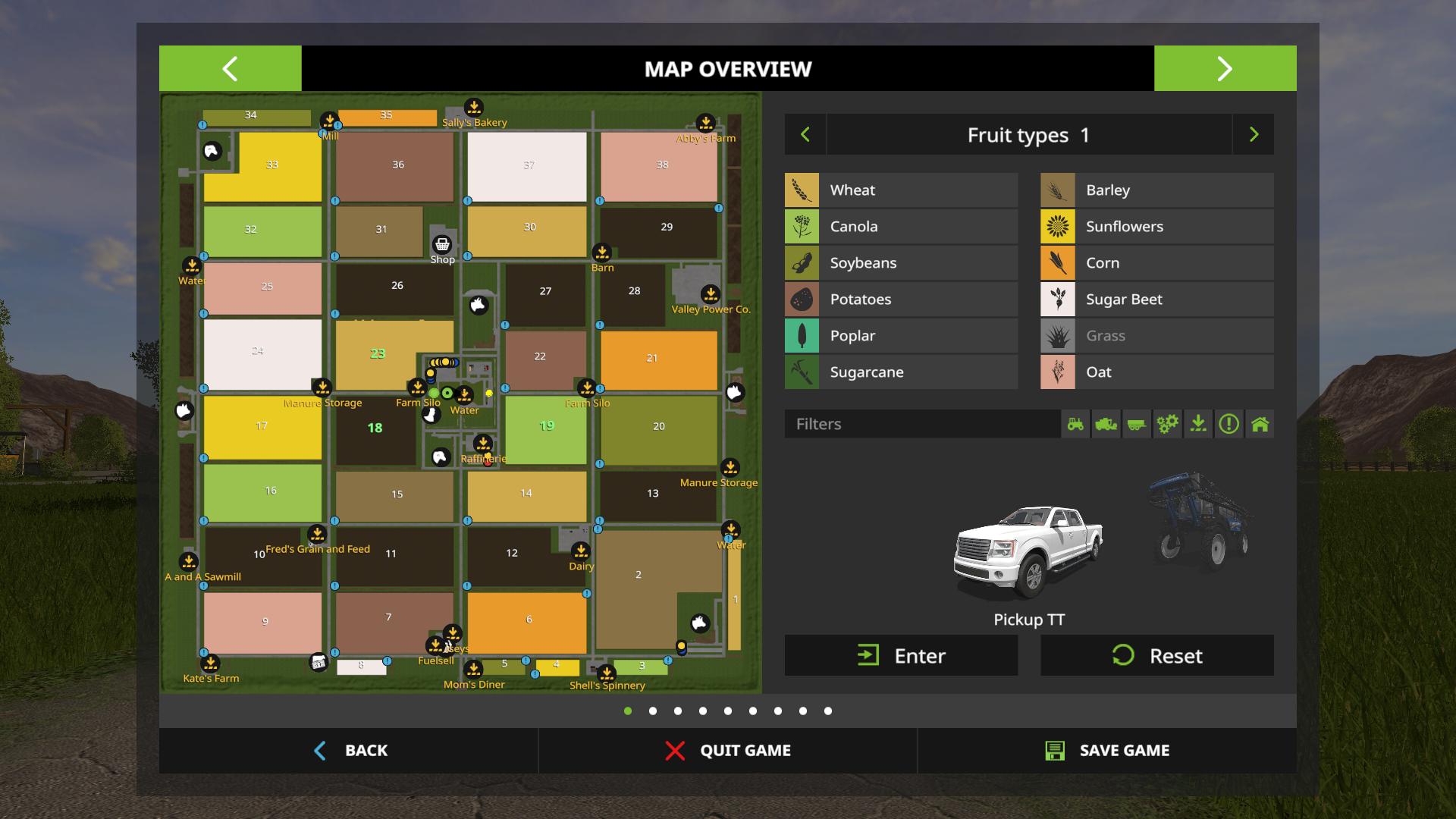The image size is (1456, 819).
Task: Select the second page indicator dot
Action: [x=653, y=711]
